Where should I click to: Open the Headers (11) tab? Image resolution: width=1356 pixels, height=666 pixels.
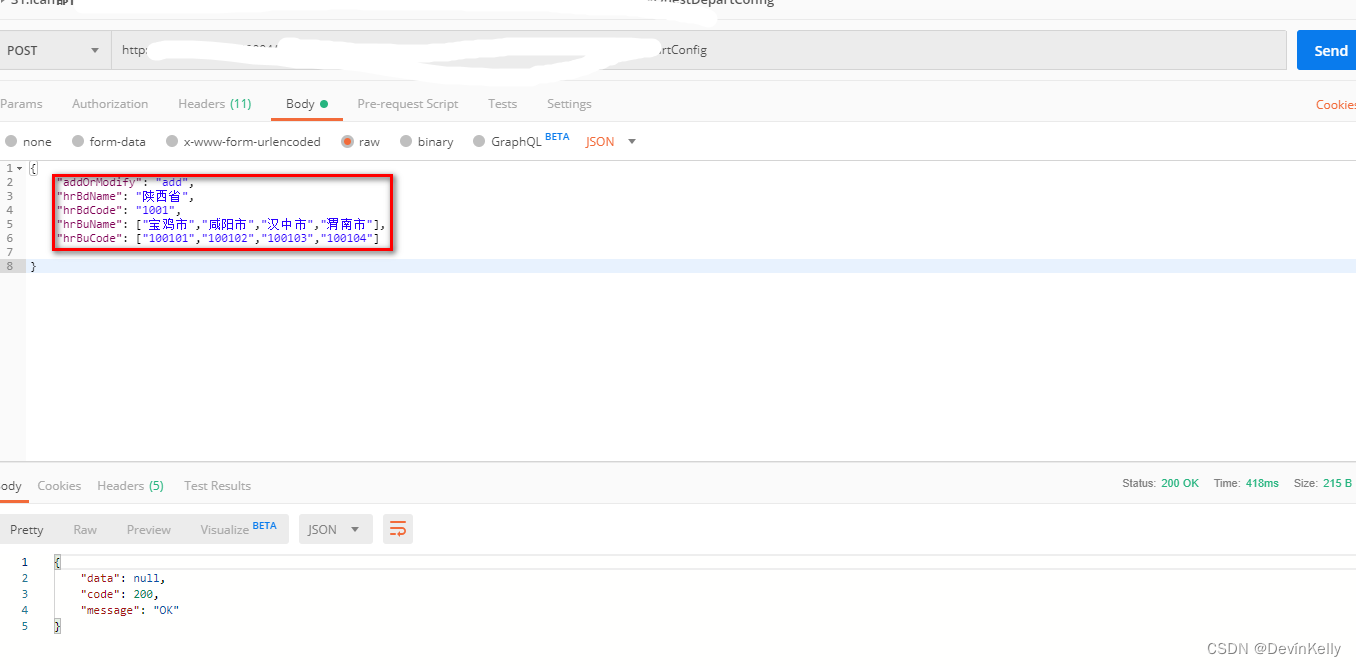(214, 103)
